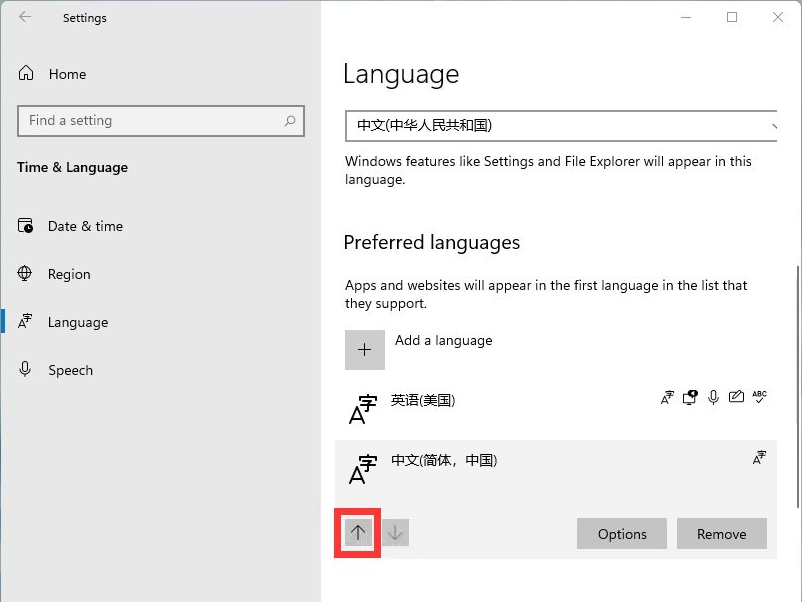Open the Date & time settings page
The image size is (802, 602).
[x=85, y=226]
